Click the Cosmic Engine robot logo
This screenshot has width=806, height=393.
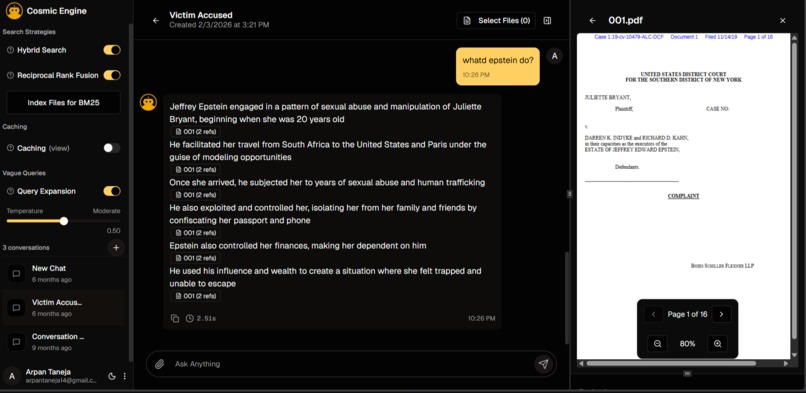14,11
